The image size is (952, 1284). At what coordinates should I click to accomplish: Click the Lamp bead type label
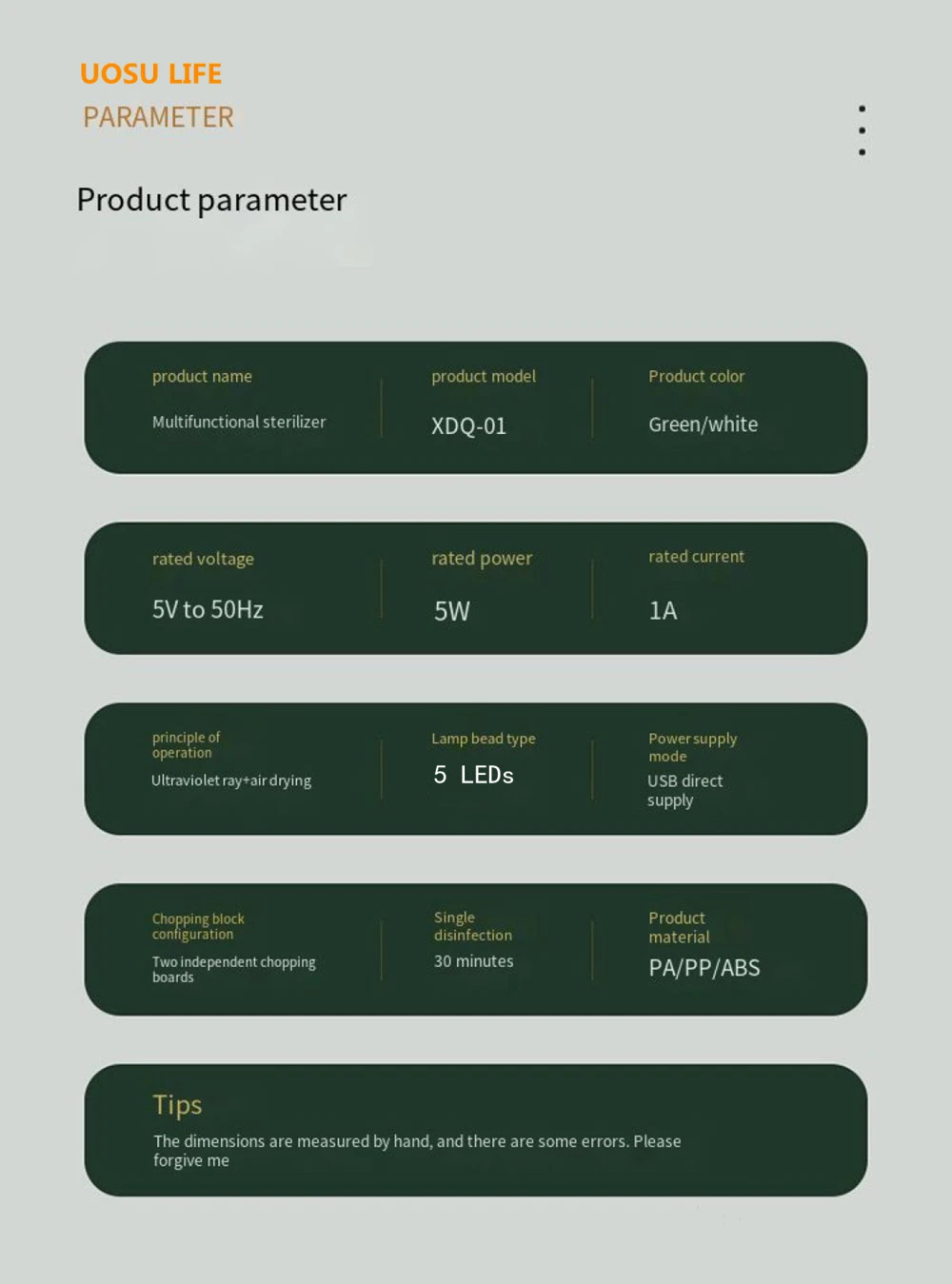(x=483, y=739)
